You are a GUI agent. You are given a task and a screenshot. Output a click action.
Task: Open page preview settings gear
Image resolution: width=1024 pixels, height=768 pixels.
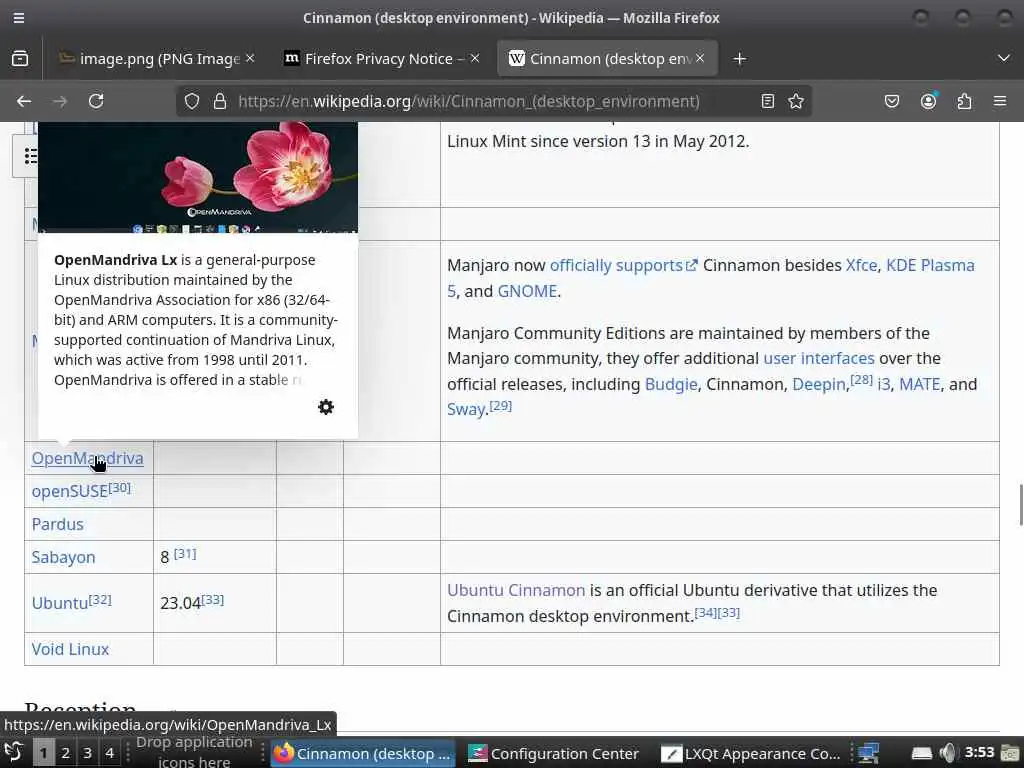click(326, 407)
